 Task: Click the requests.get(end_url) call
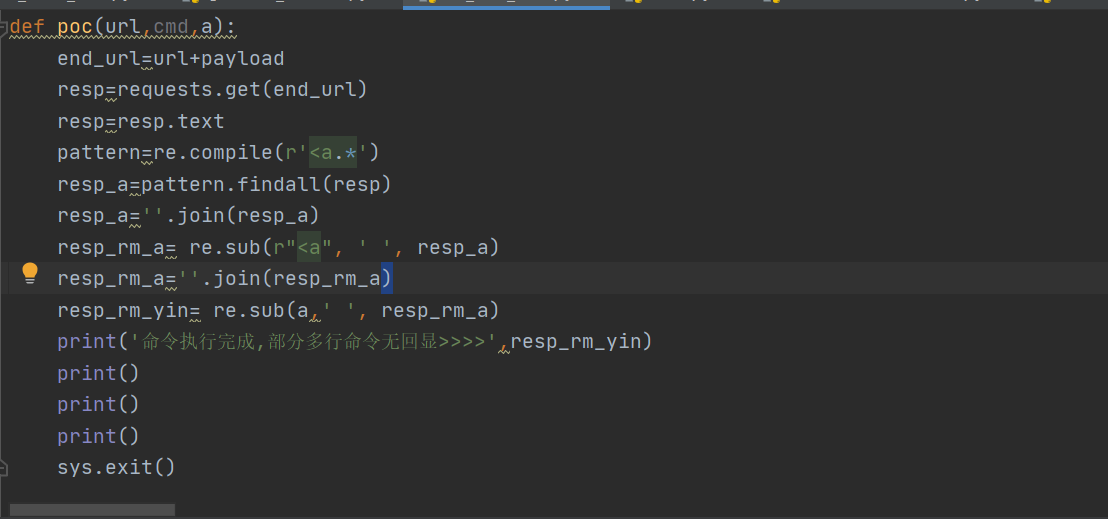click(x=242, y=89)
